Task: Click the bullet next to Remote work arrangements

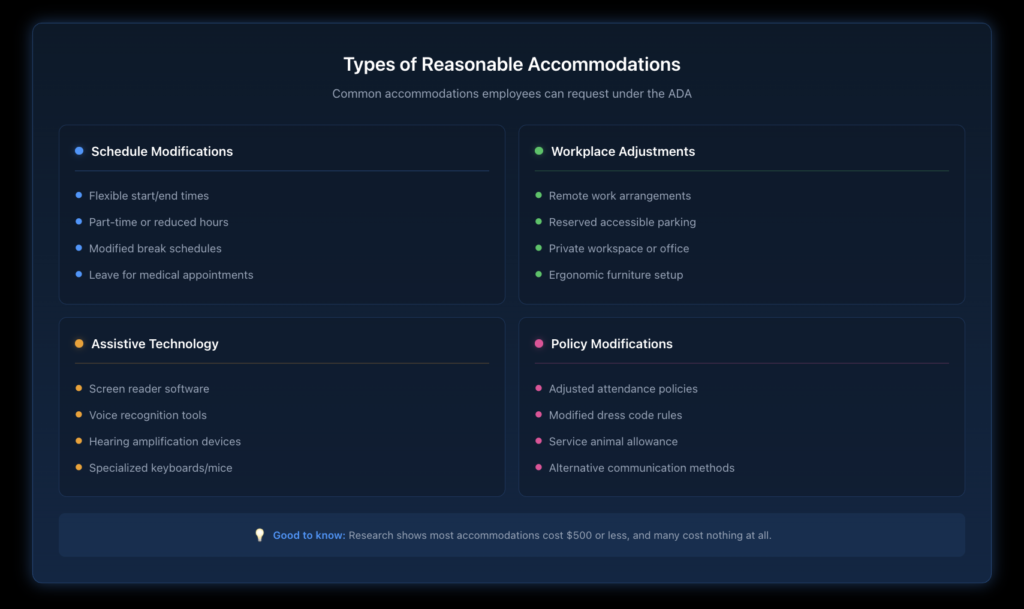Action: coord(539,195)
